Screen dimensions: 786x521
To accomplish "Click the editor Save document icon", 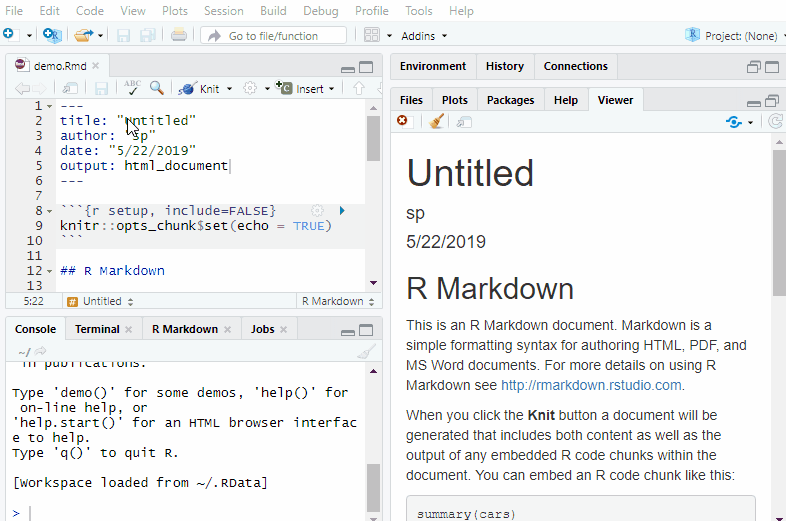I will pos(101,89).
